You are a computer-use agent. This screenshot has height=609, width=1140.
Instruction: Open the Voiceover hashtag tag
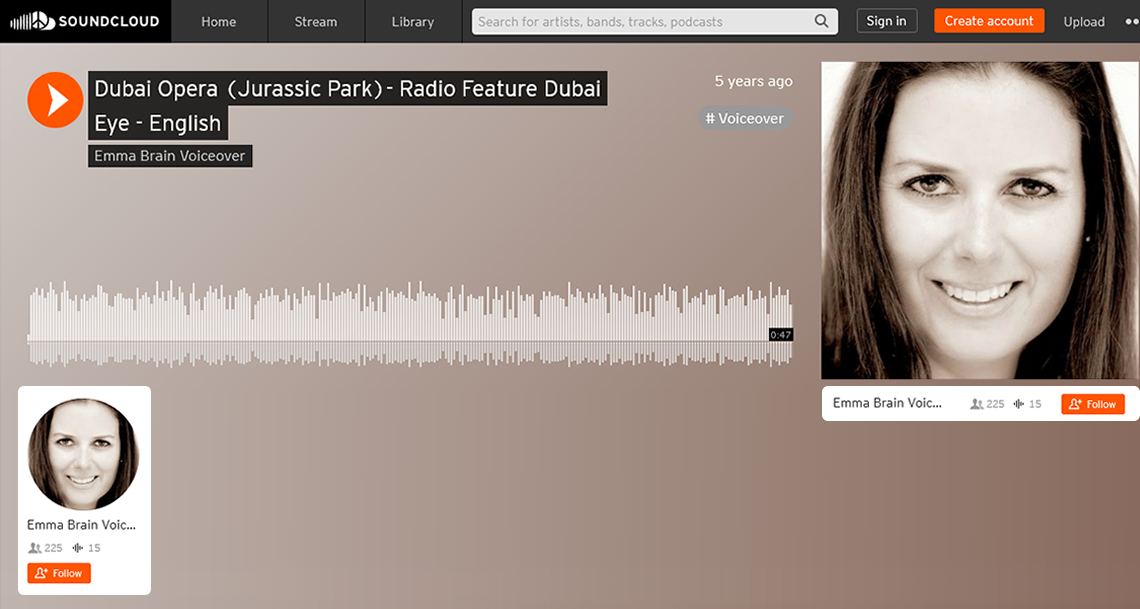[745, 118]
